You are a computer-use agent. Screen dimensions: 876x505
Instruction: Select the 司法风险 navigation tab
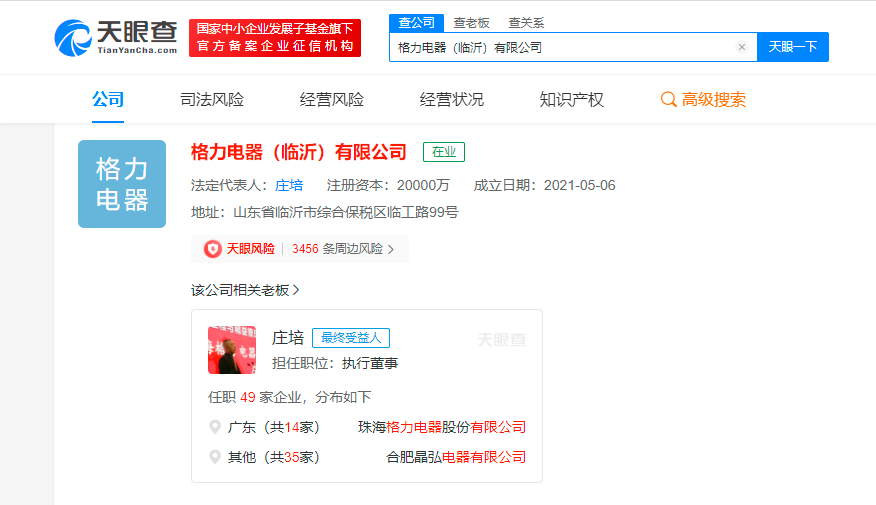click(212, 100)
